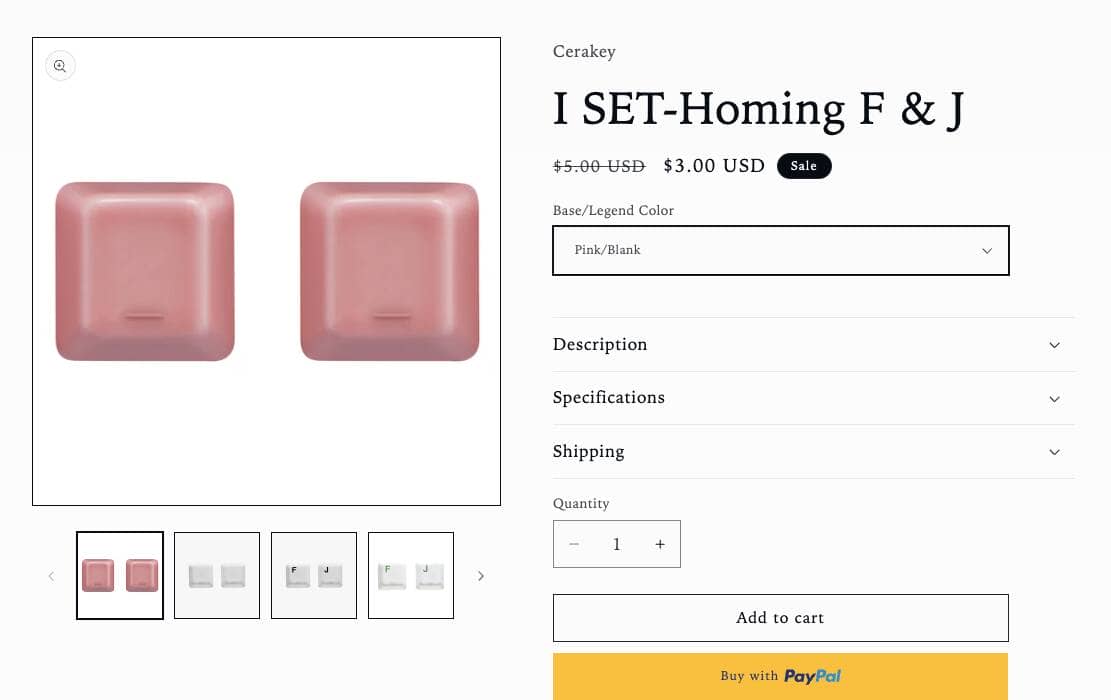The width and height of the screenshot is (1111, 700).
Task: Increase quantity with the plus button
Action: click(x=660, y=544)
